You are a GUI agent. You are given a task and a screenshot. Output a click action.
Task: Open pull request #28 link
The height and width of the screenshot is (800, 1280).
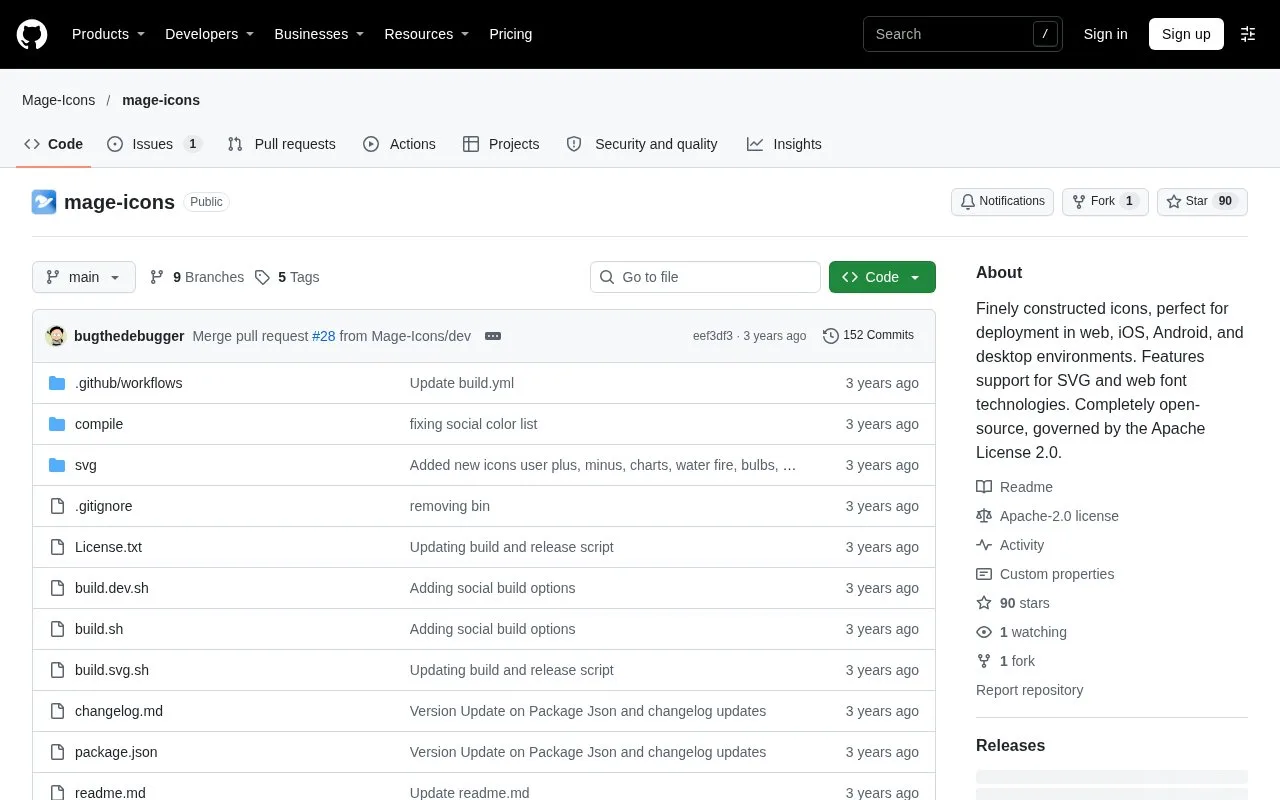324,336
